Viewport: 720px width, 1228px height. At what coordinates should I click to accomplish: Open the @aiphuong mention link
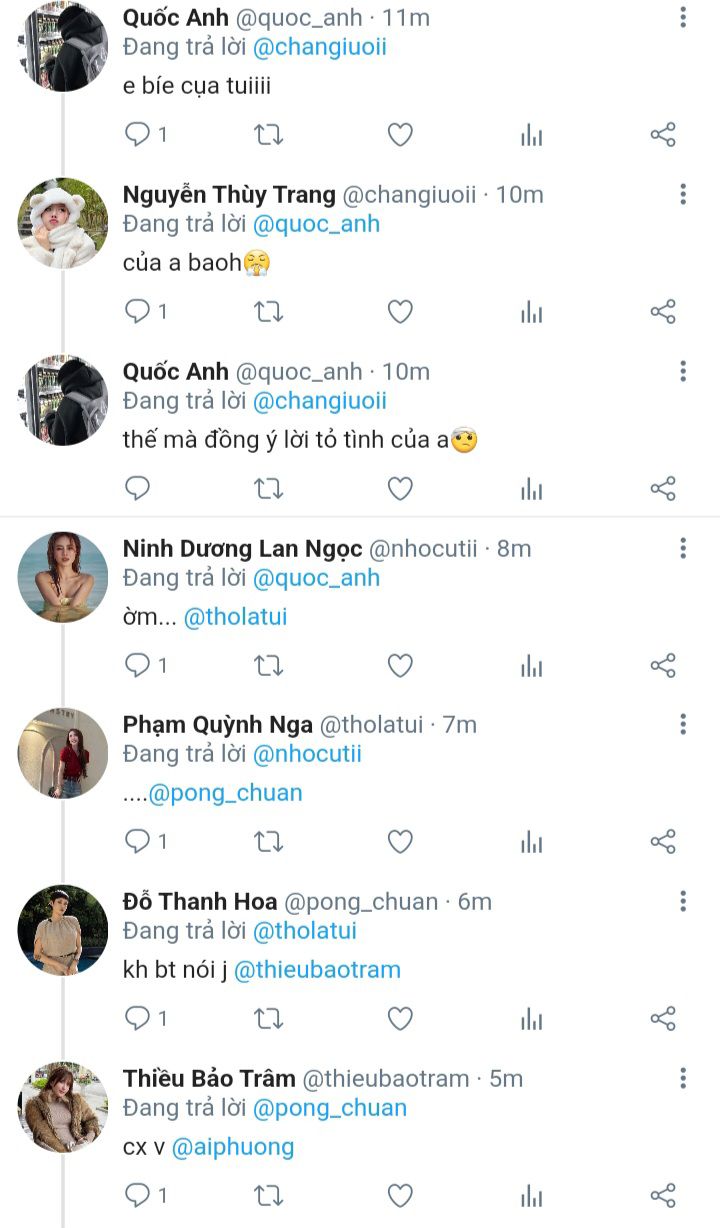[x=233, y=1147]
